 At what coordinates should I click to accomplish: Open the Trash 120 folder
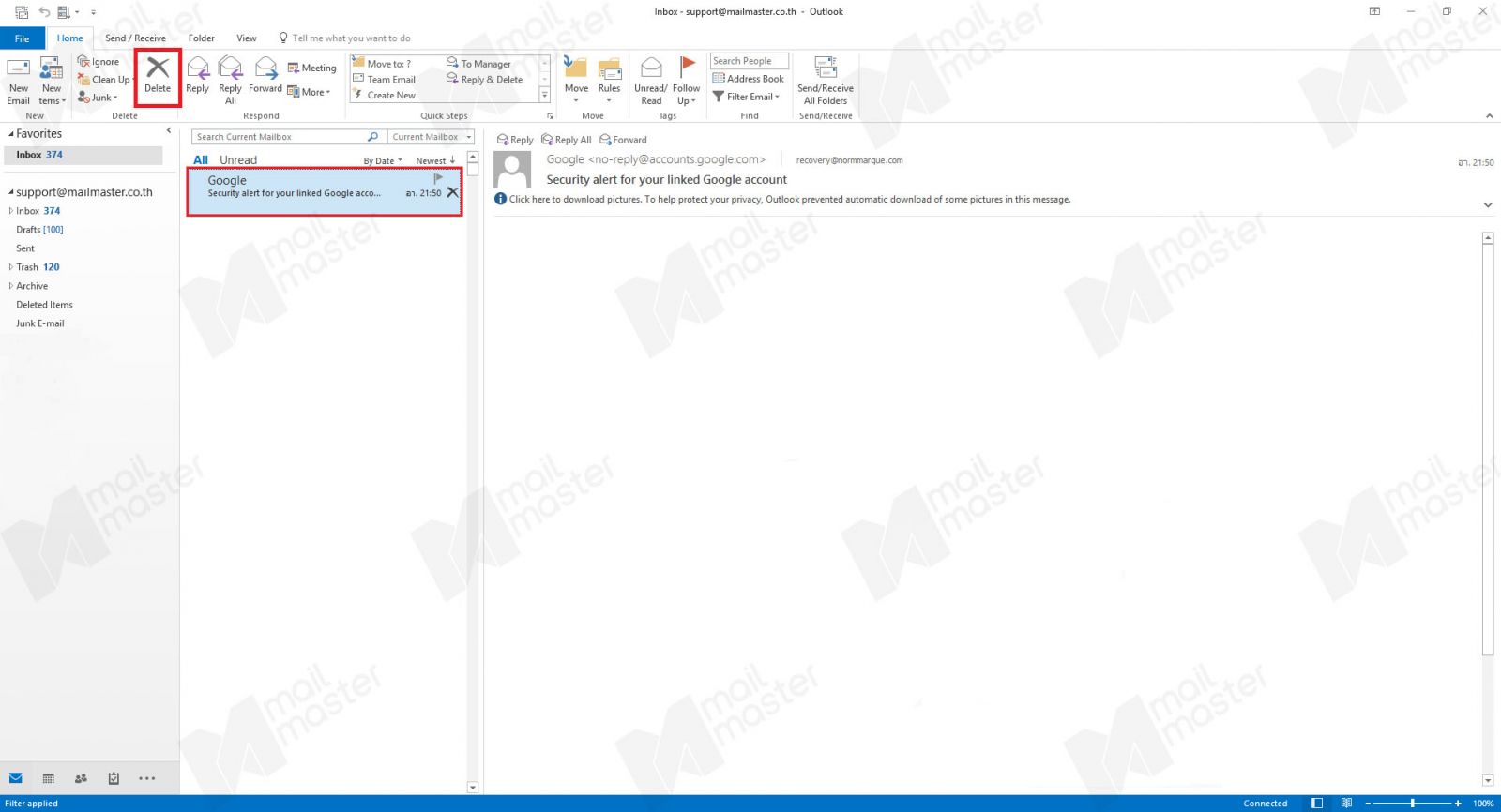pyautogui.click(x=38, y=267)
